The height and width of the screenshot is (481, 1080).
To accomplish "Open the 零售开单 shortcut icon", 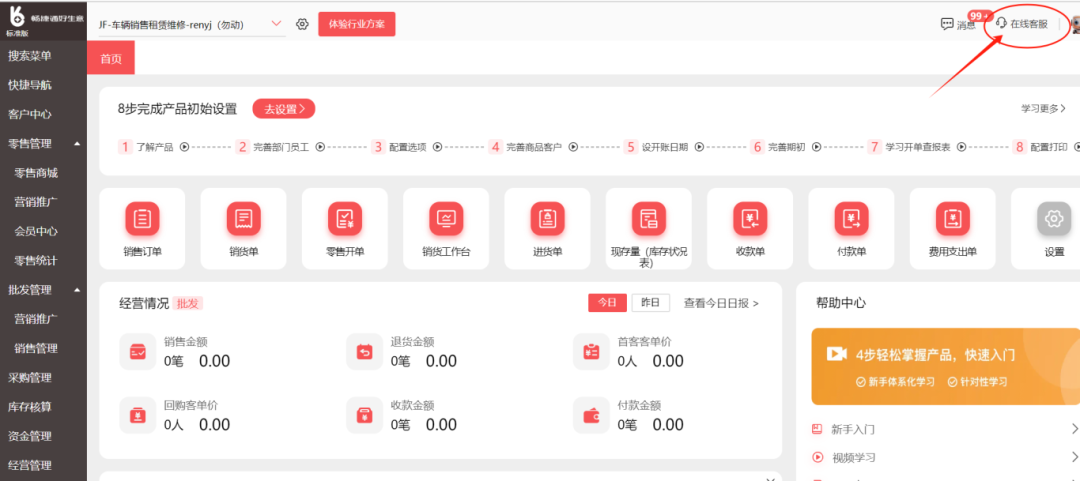I will pos(344,220).
